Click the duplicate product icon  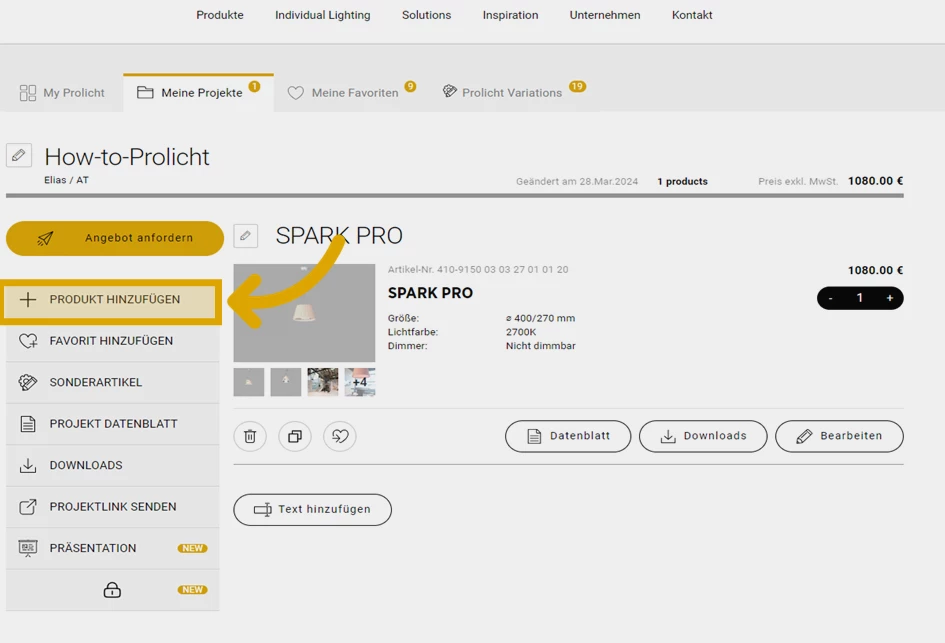pos(295,436)
